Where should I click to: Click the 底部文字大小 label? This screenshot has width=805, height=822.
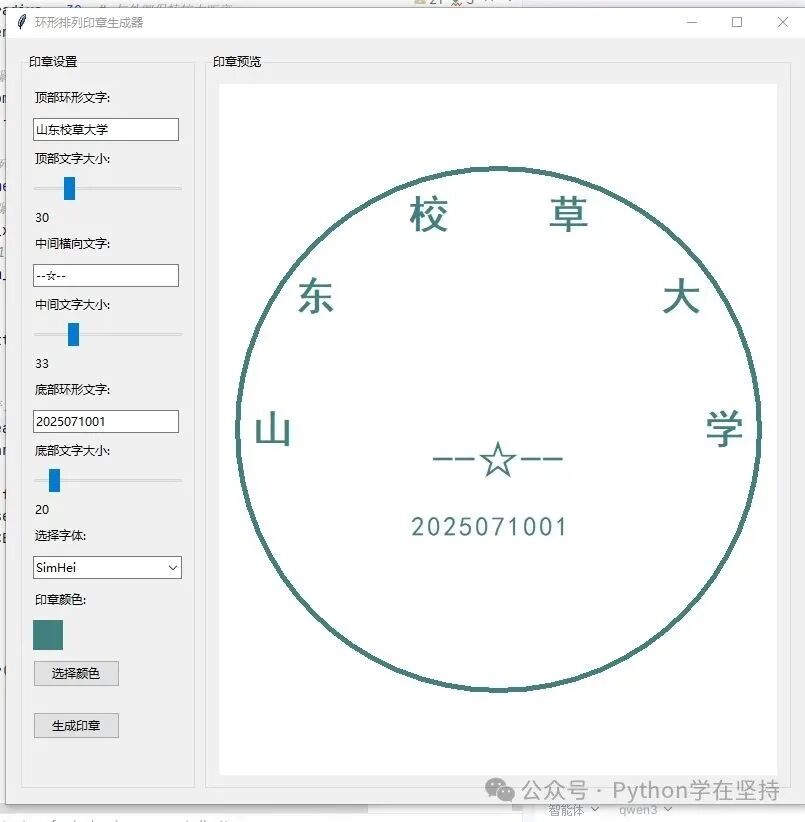pyautogui.click(x=72, y=451)
